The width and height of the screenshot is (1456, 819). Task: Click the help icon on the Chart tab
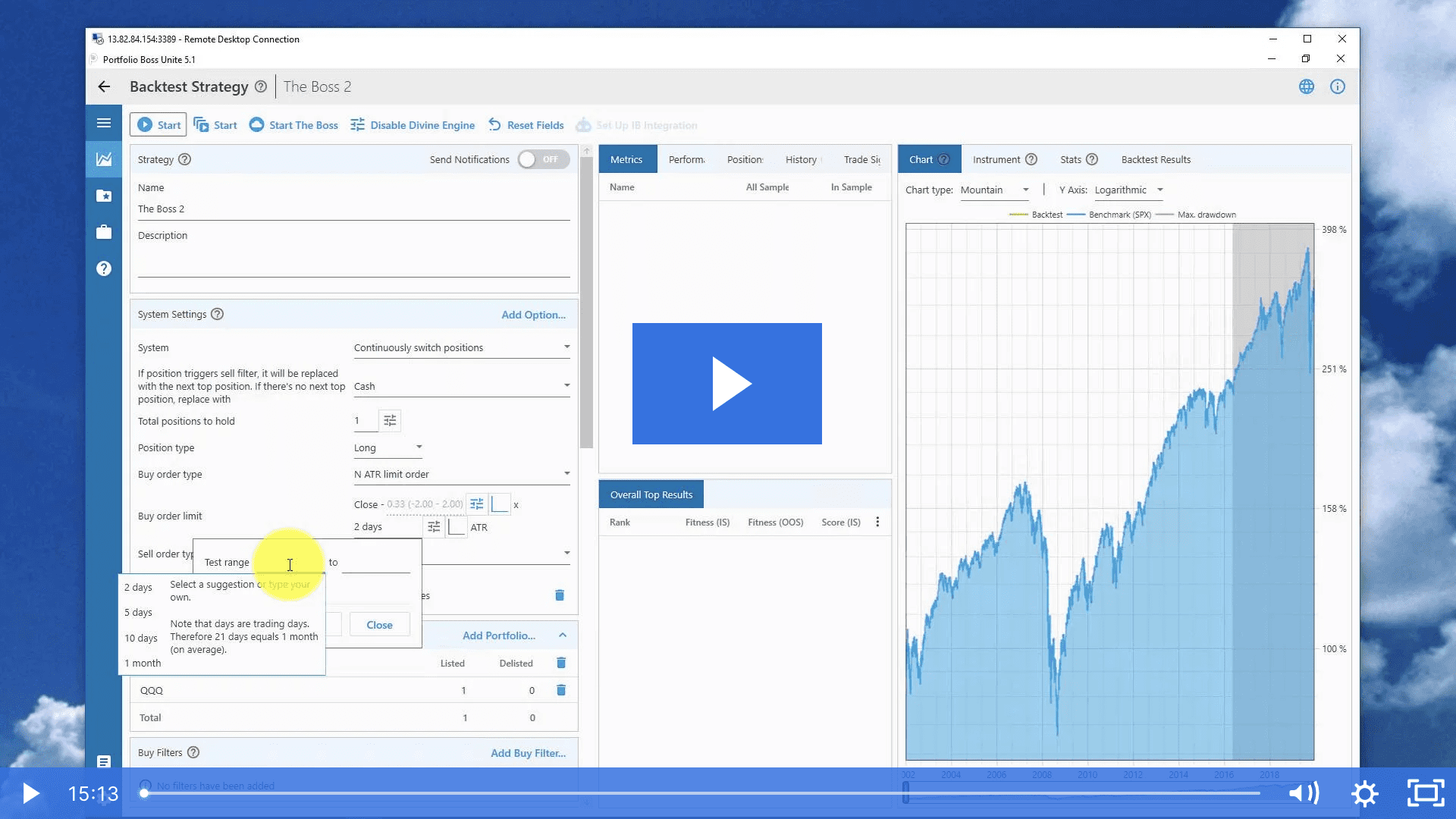pyautogui.click(x=943, y=159)
